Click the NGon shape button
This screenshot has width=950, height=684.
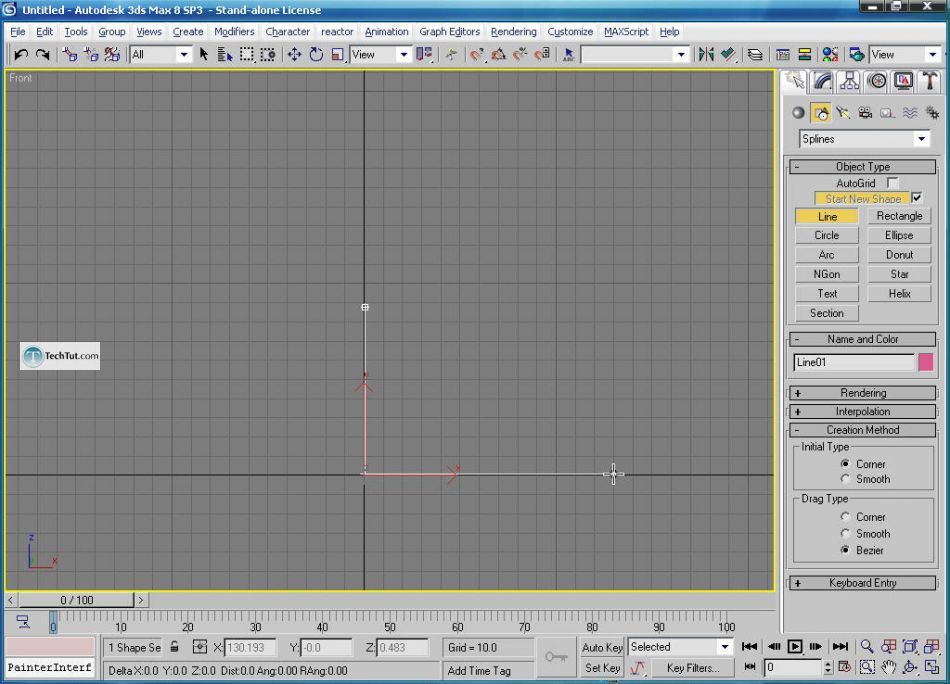[826, 274]
